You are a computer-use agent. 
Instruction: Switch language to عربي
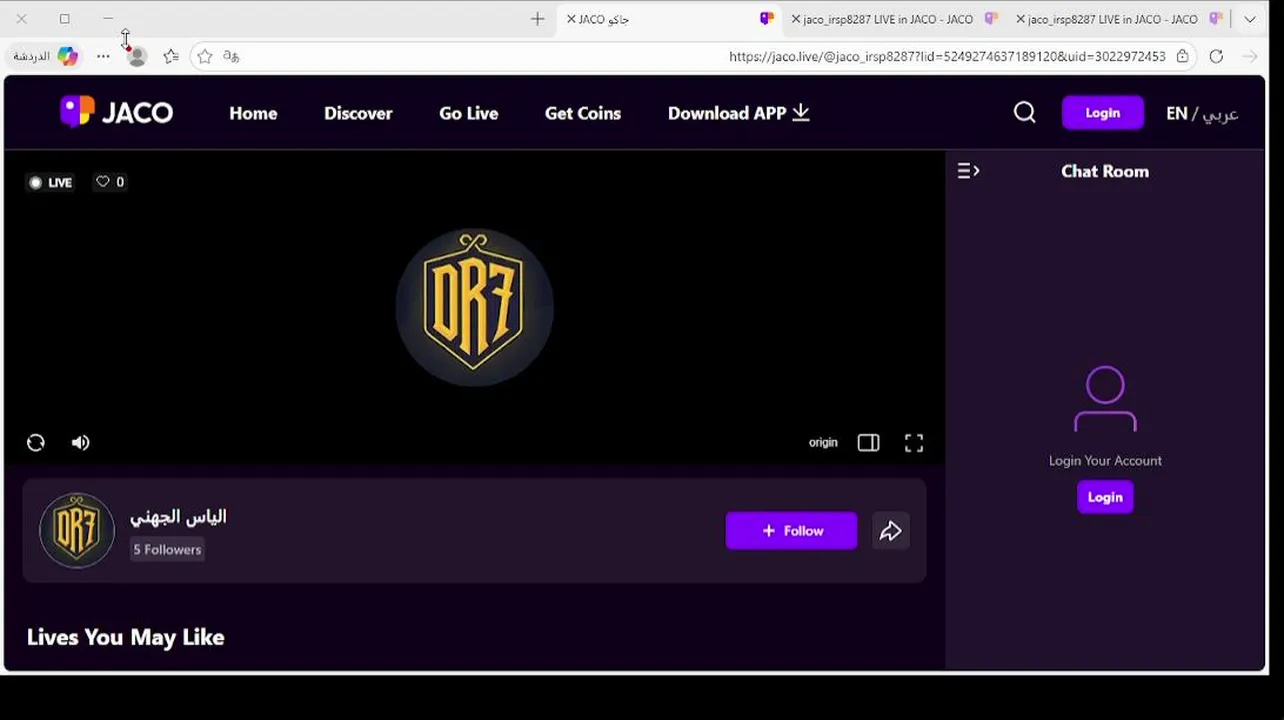(x=1220, y=113)
